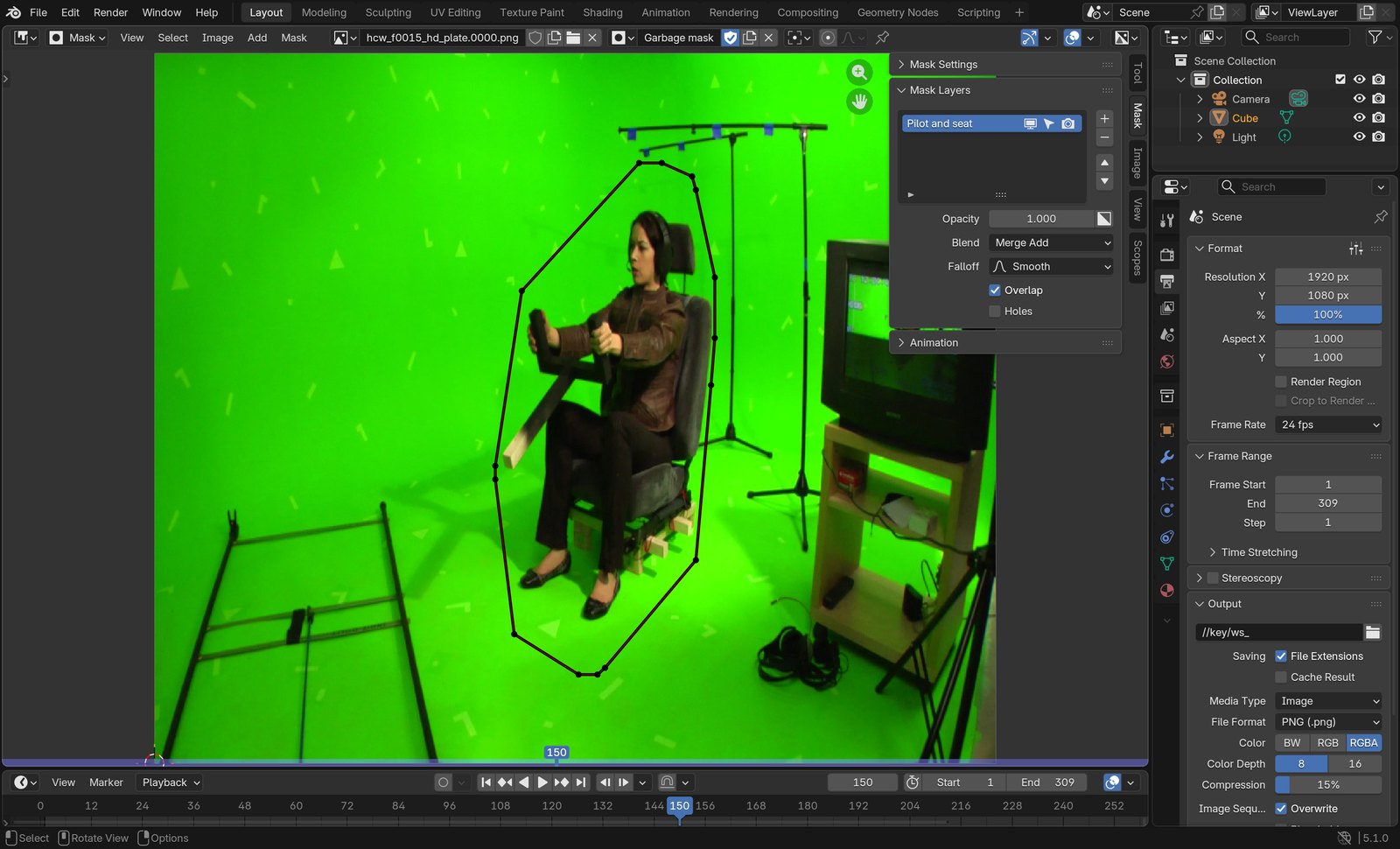1400x849 pixels.
Task: Open the Falloff Smooth dropdown
Action: 1051,266
